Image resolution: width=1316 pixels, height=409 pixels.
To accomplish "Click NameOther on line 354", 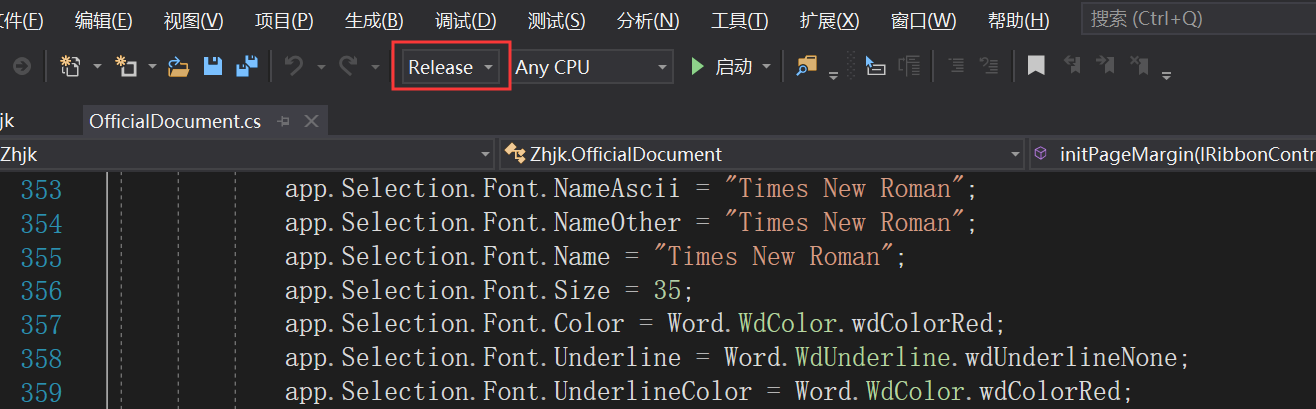I will [617, 223].
